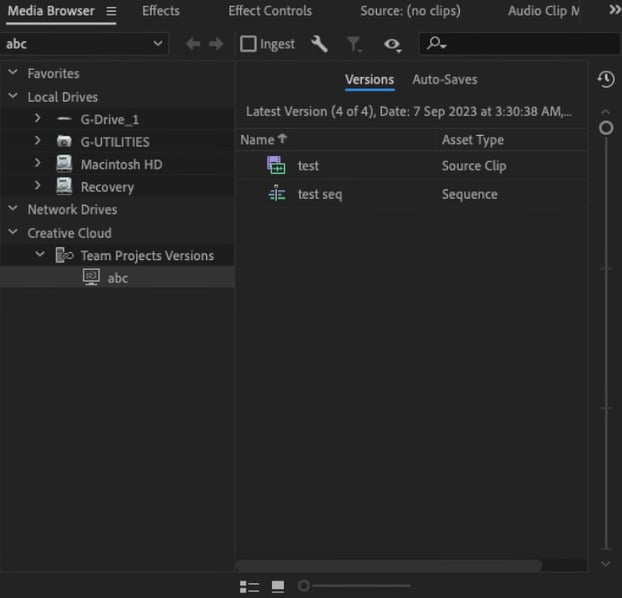Open the directory viewers eye dropdown
The height and width of the screenshot is (598, 622).
pyautogui.click(x=392, y=44)
